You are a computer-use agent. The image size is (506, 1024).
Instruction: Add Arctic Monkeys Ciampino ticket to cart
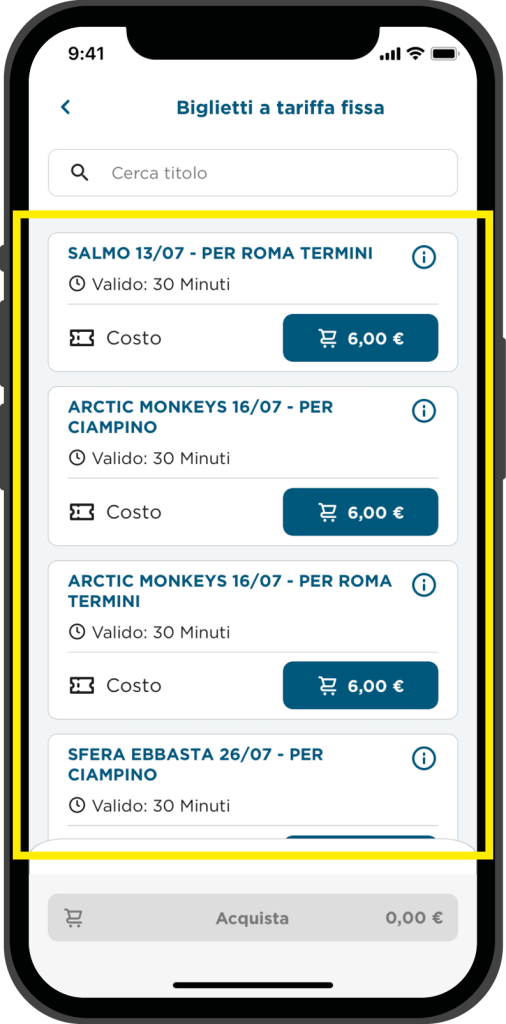[360, 512]
